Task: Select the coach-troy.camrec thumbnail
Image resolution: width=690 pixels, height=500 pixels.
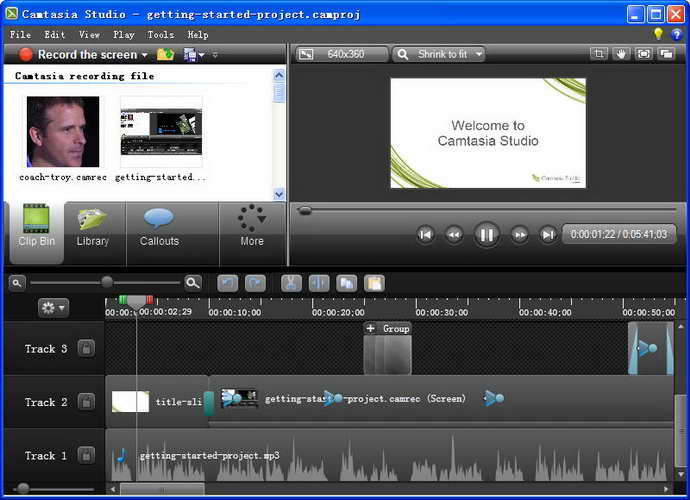Action: pyautogui.click(x=63, y=132)
